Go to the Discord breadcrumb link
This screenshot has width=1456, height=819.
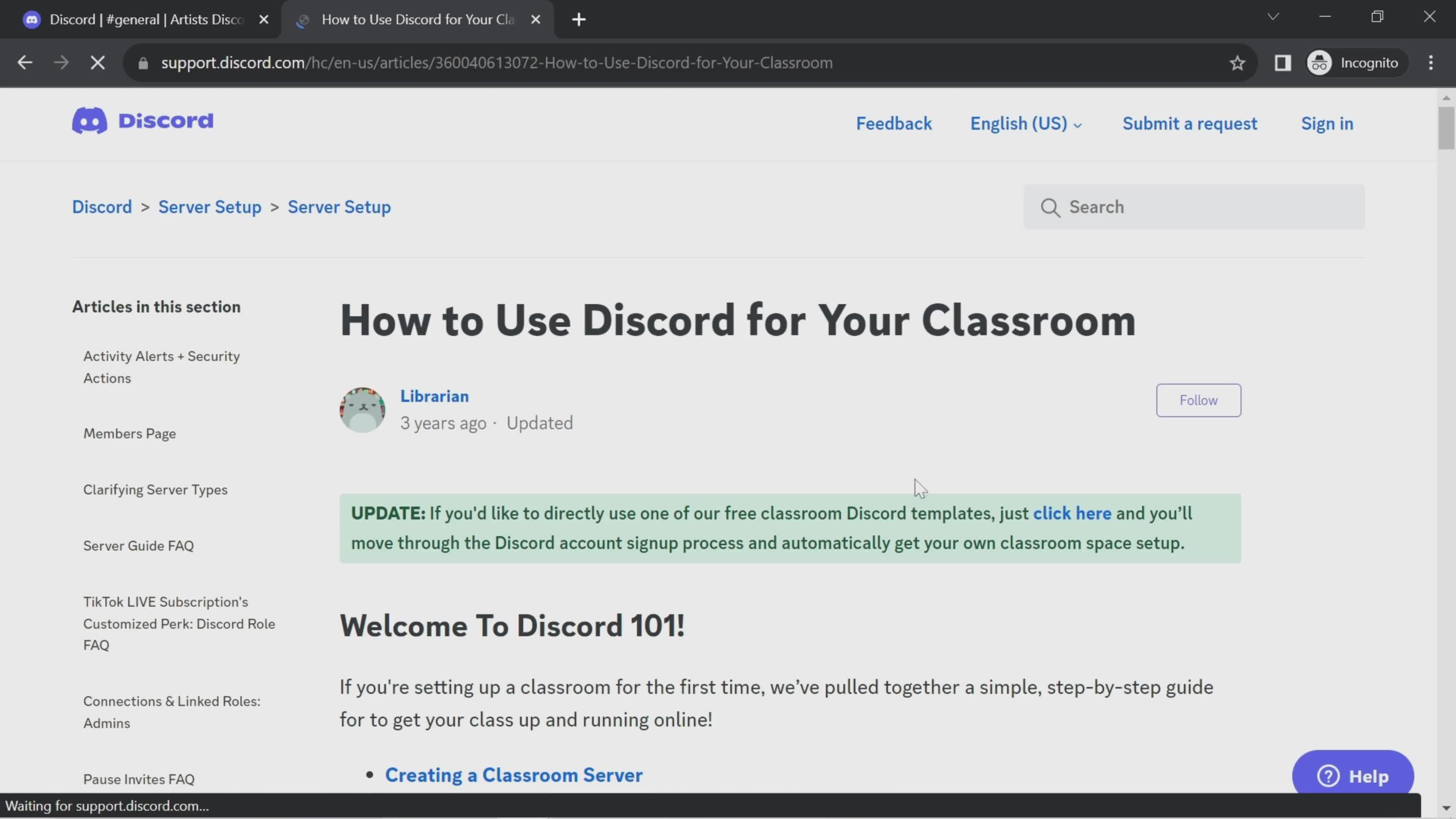tap(102, 207)
